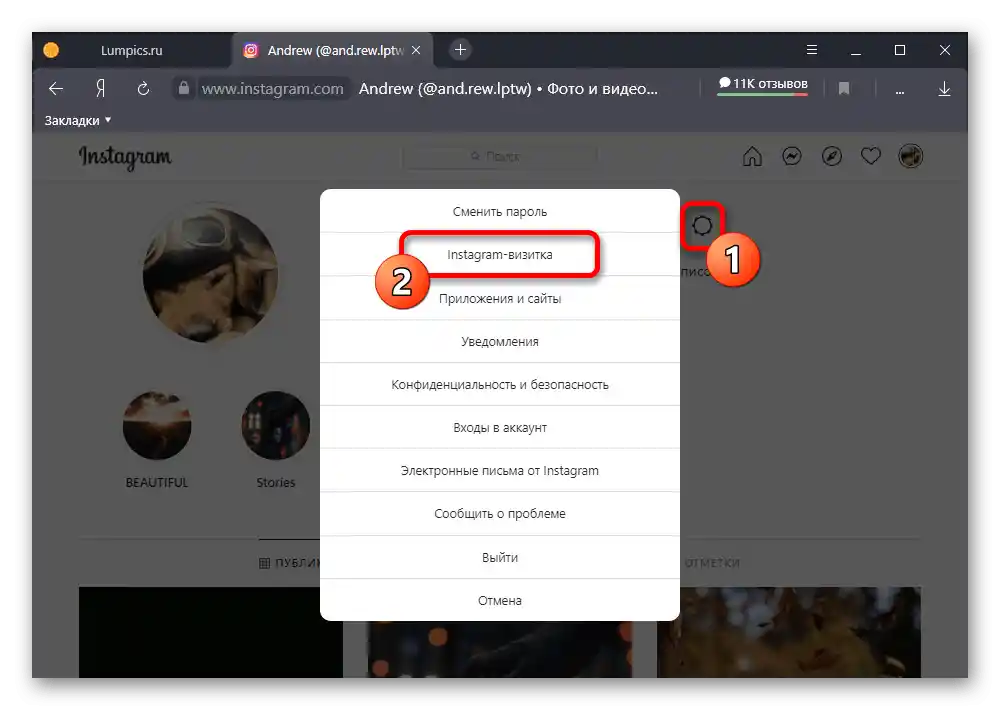The height and width of the screenshot is (710, 1000).
Task: Go to Instagram home icon
Action: click(752, 156)
